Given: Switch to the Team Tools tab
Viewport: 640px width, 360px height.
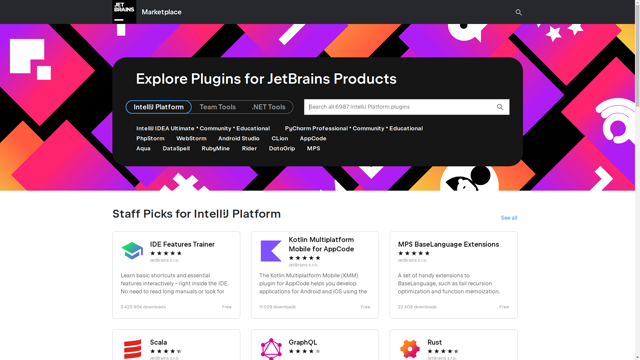Looking at the screenshot, I should coord(218,107).
